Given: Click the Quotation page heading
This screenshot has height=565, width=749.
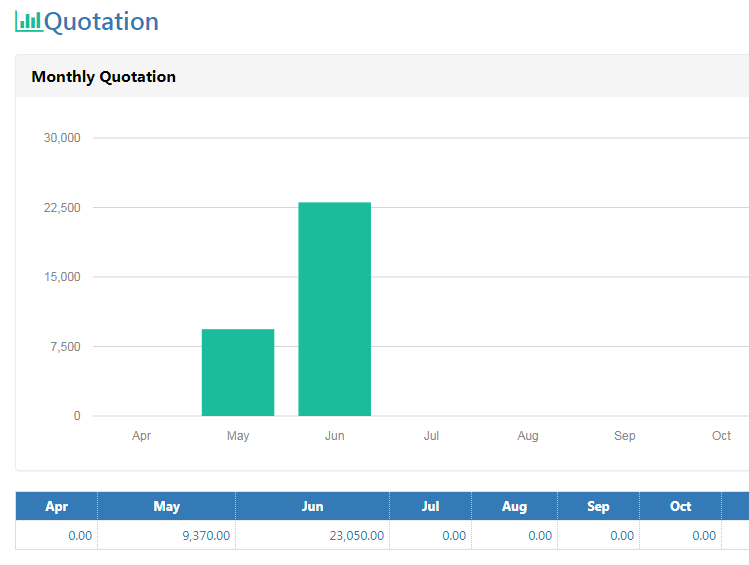Looking at the screenshot, I should [x=101, y=22].
